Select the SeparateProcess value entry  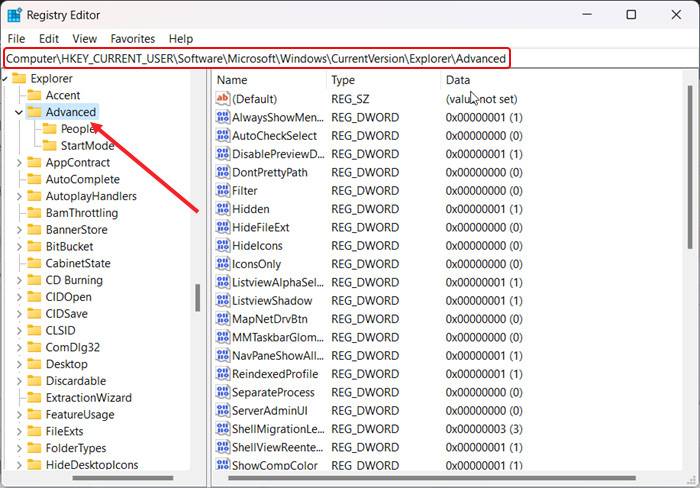tap(272, 392)
